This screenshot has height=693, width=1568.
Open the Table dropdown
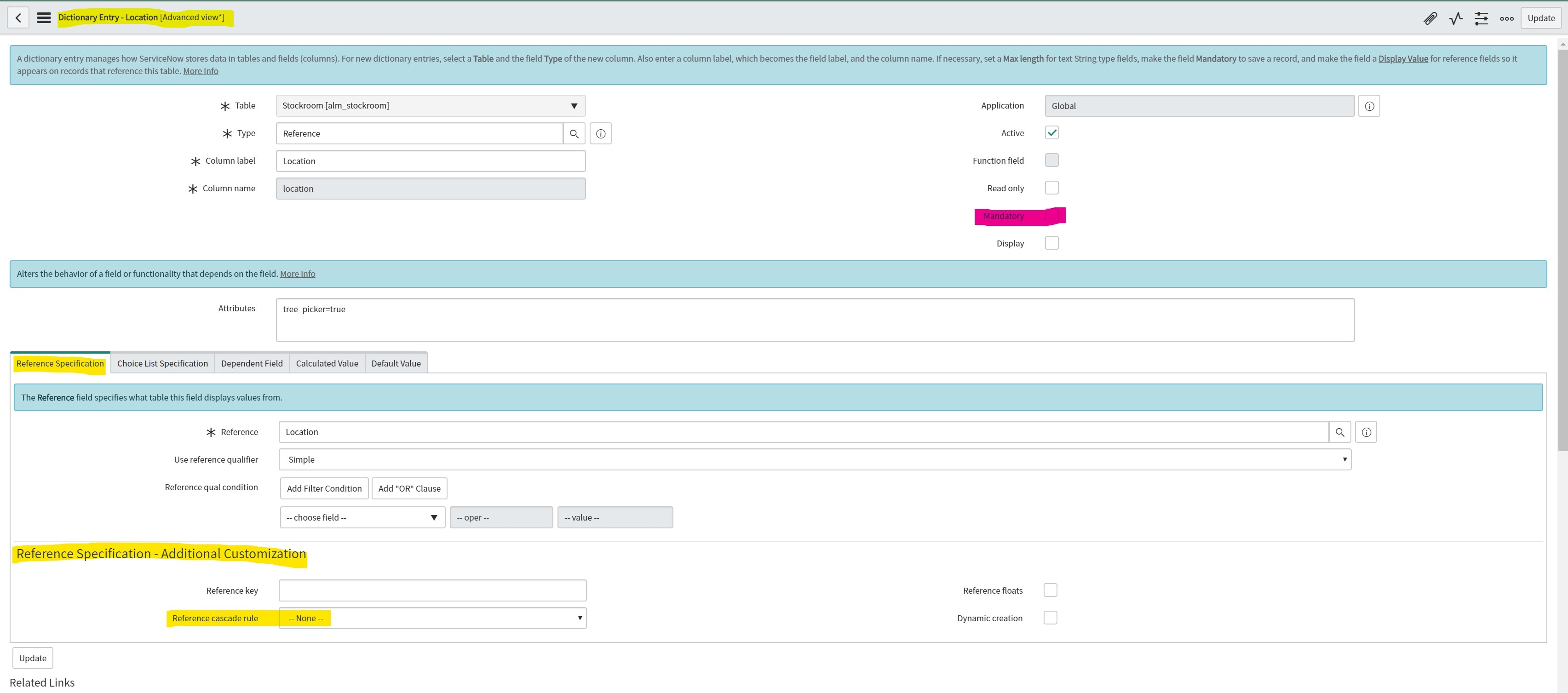431,106
